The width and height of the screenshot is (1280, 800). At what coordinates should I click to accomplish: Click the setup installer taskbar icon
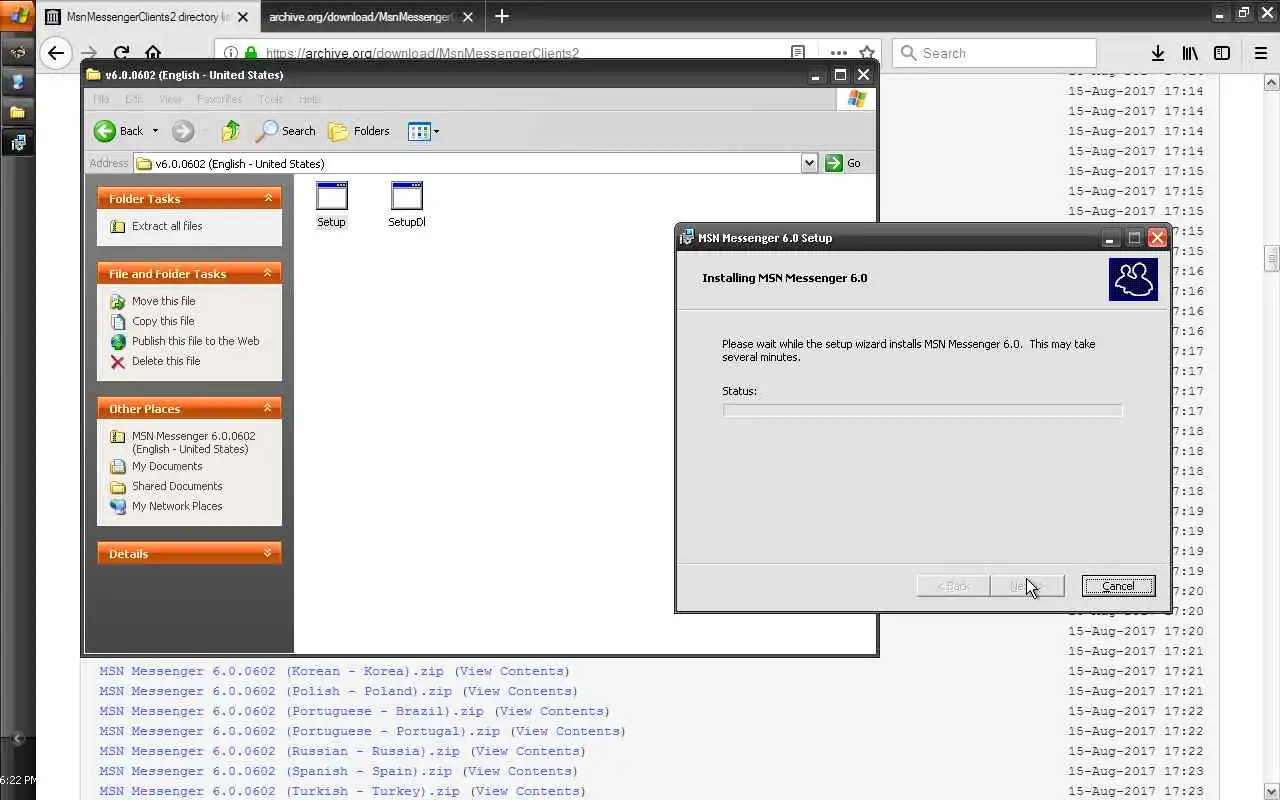coord(17,143)
